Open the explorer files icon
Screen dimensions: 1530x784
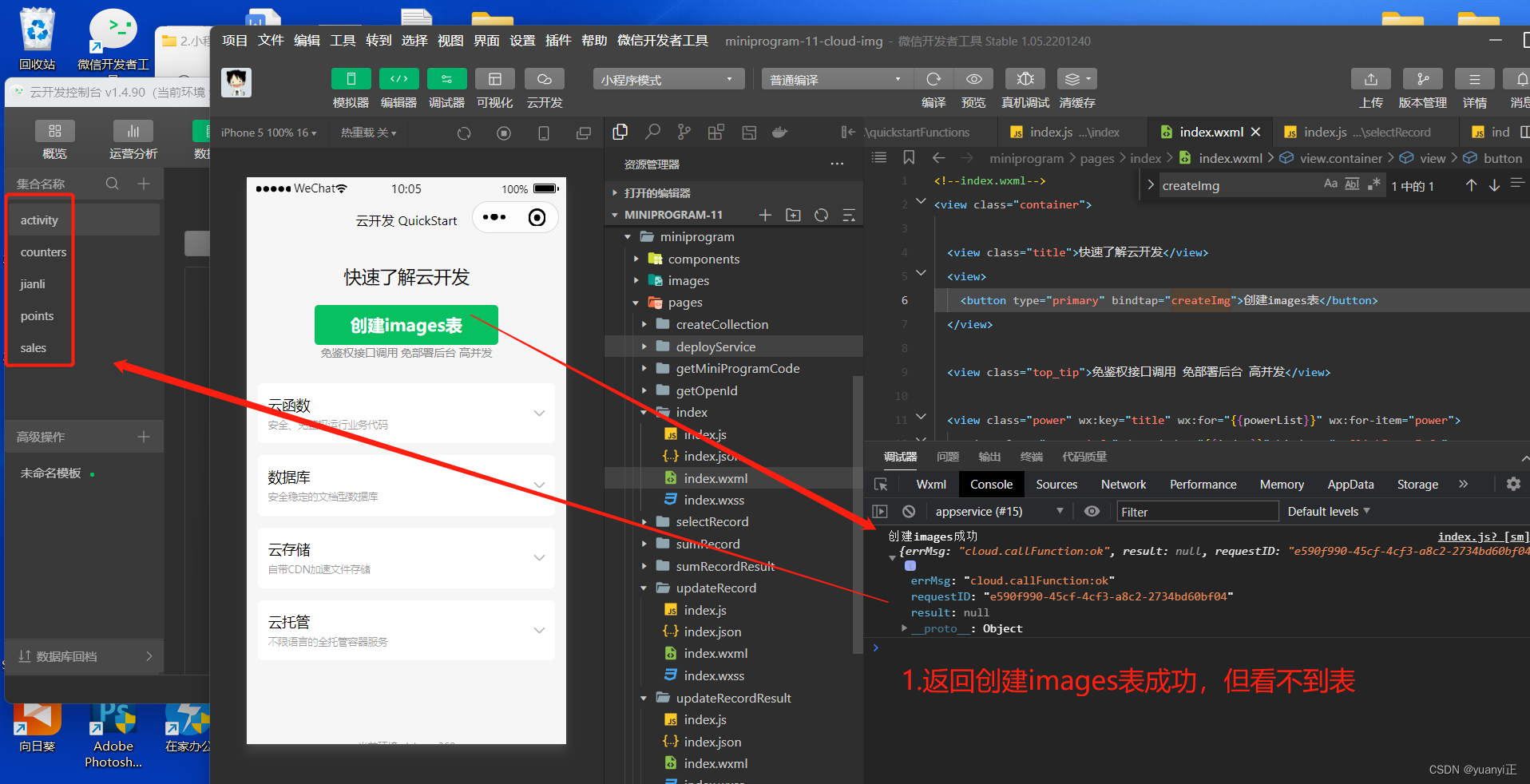(x=620, y=132)
